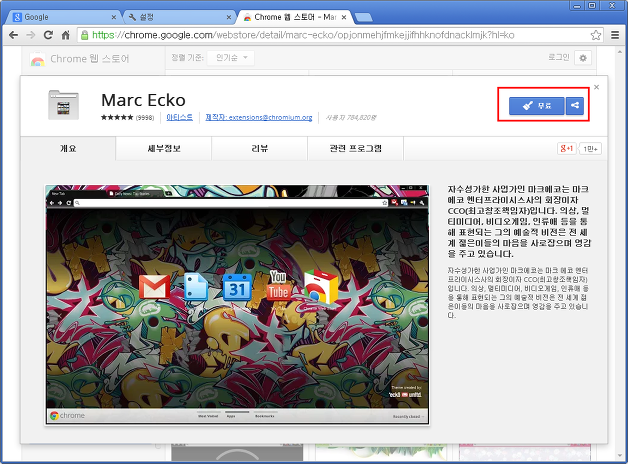Click the (9998) review count
The width and height of the screenshot is (628, 464).
145,118
